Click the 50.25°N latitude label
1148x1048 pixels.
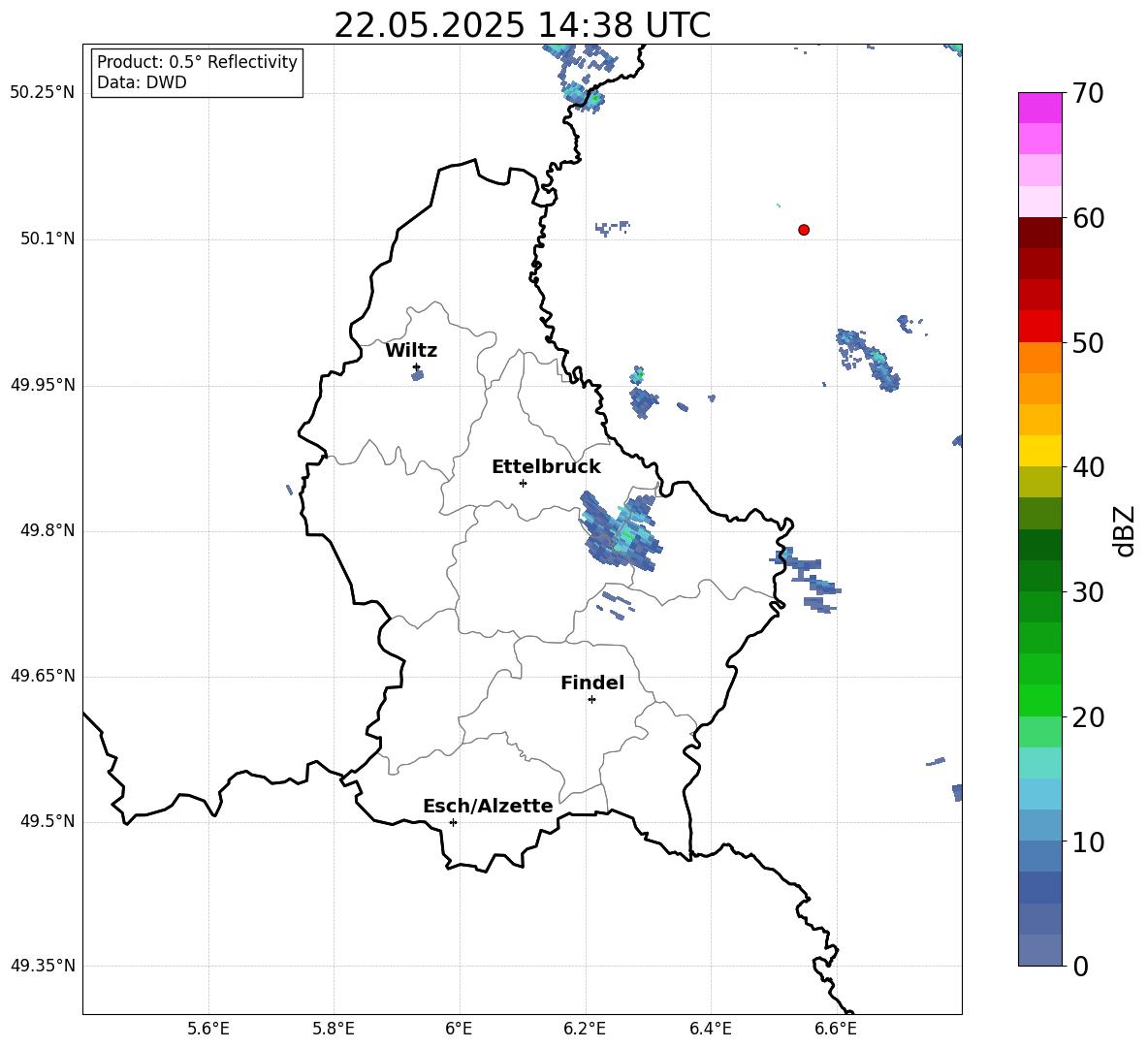(x=43, y=93)
